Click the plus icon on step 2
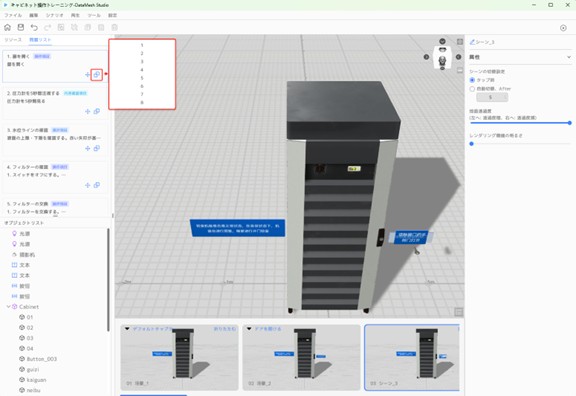Viewport: 576px width, 396px height. tap(87, 111)
